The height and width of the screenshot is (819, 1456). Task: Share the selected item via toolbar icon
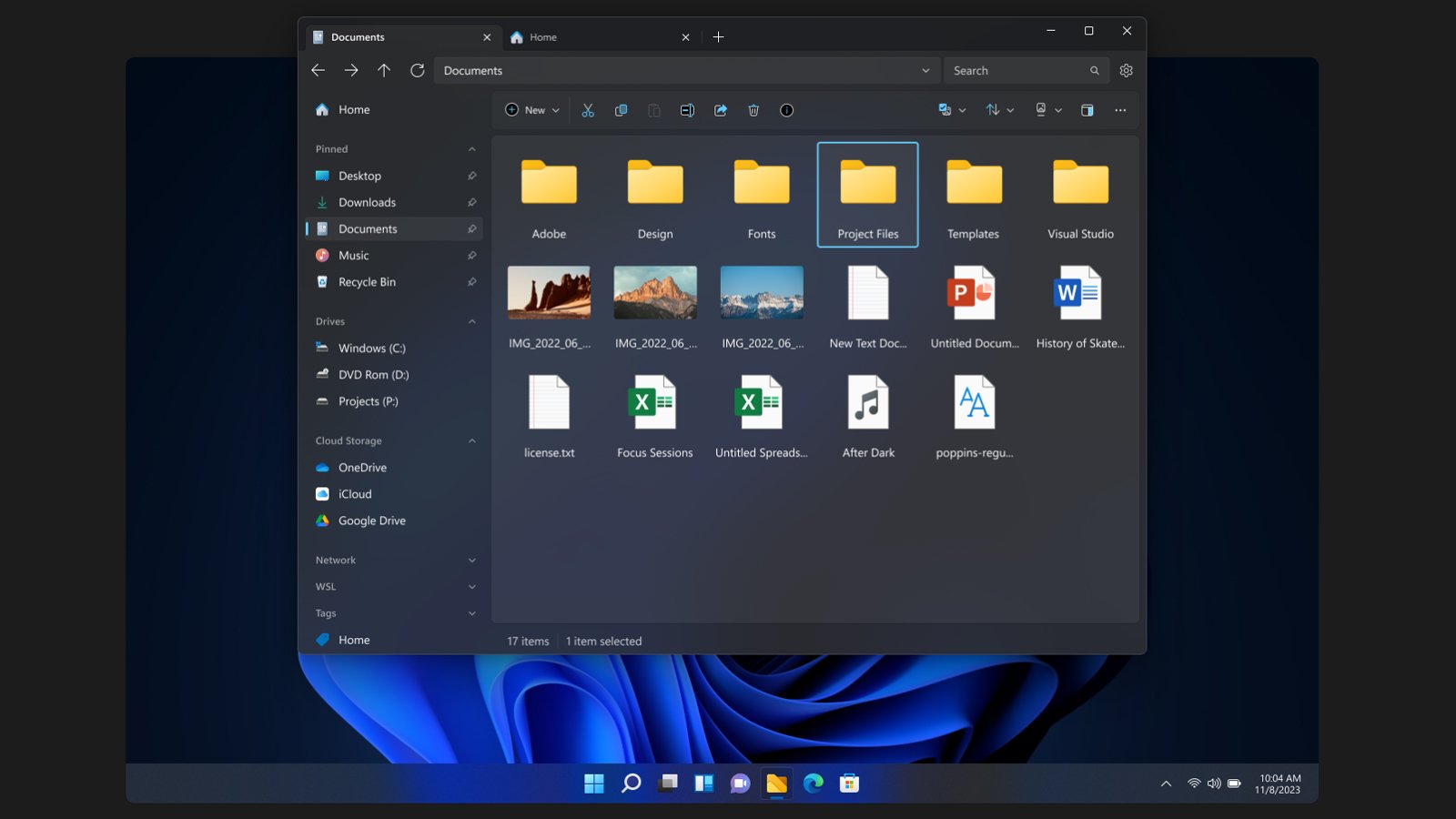[x=720, y=109]
